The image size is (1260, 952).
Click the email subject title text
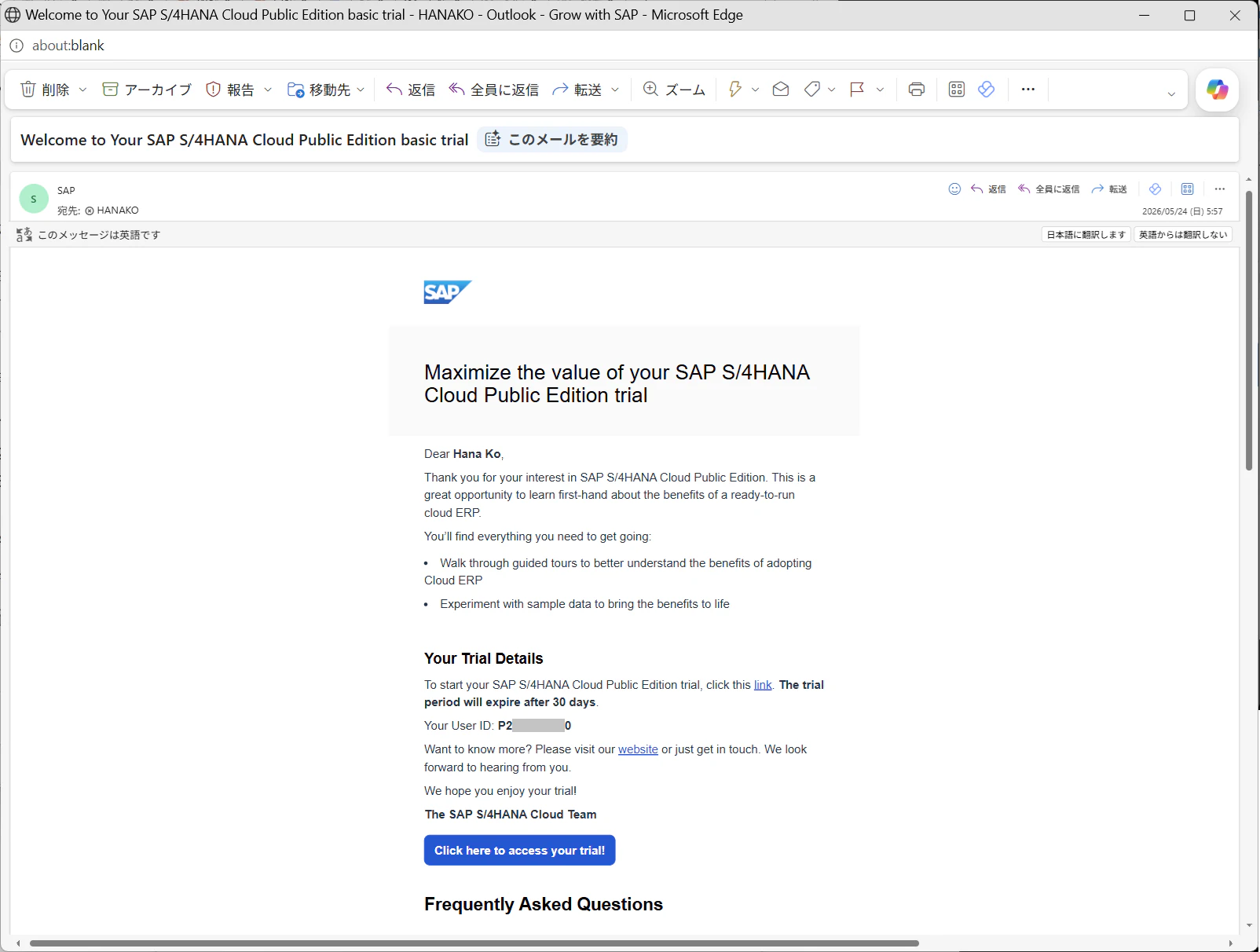pyautogui.click(x=244, y=140)
